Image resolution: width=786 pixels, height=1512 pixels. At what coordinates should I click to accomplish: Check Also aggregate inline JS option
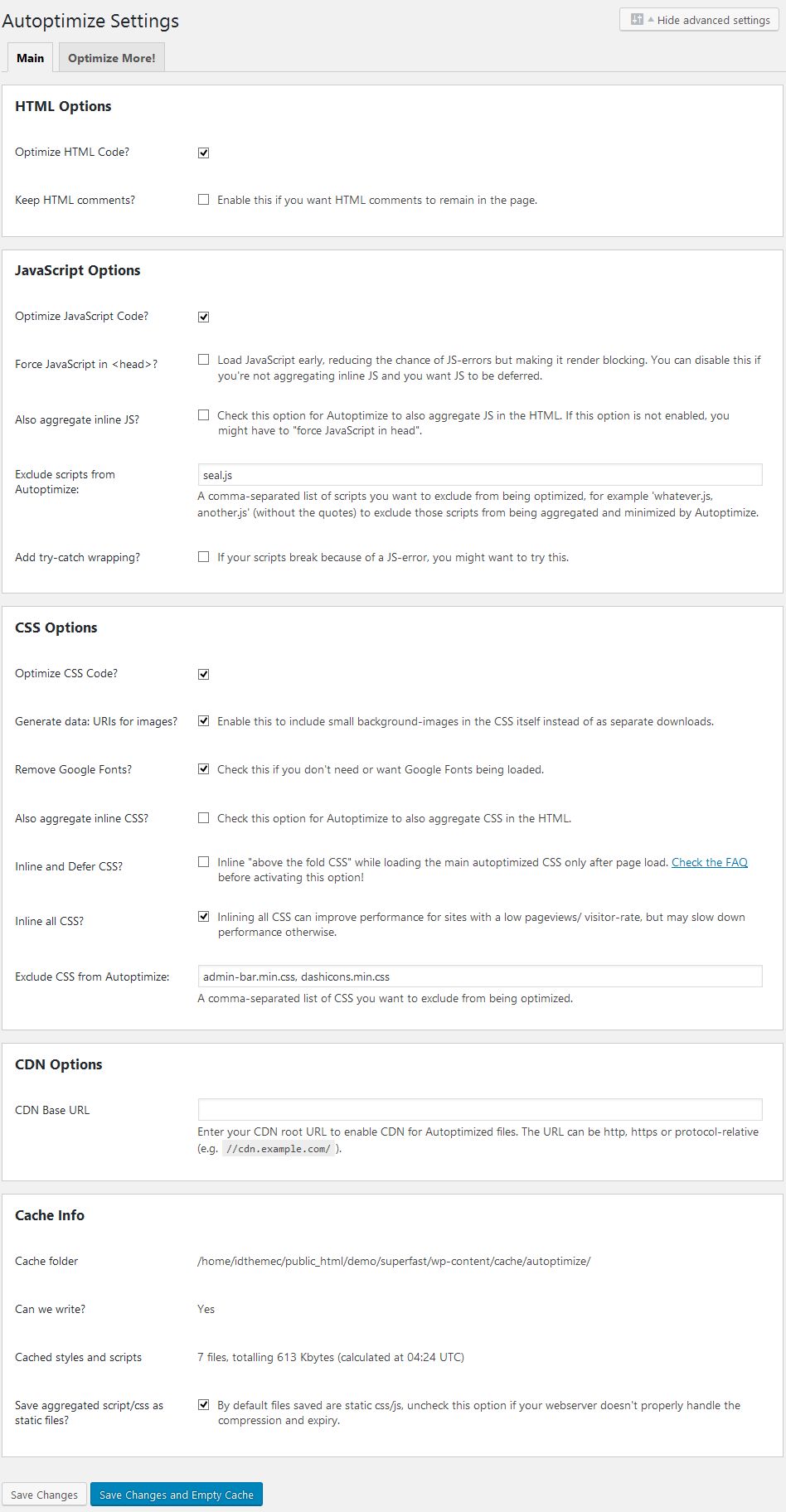204,415
